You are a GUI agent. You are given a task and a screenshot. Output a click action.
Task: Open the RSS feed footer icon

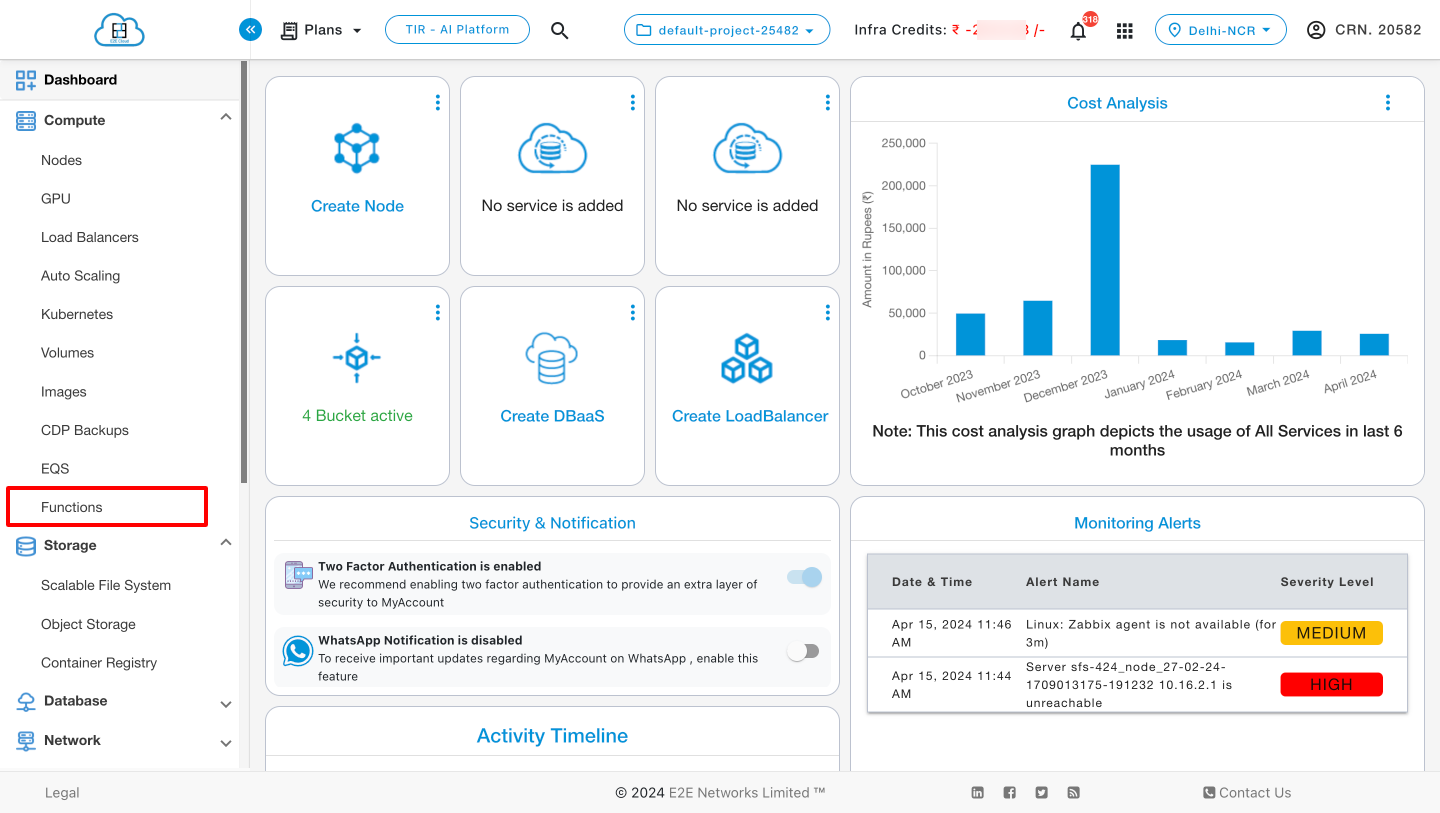click(1073, 793)
